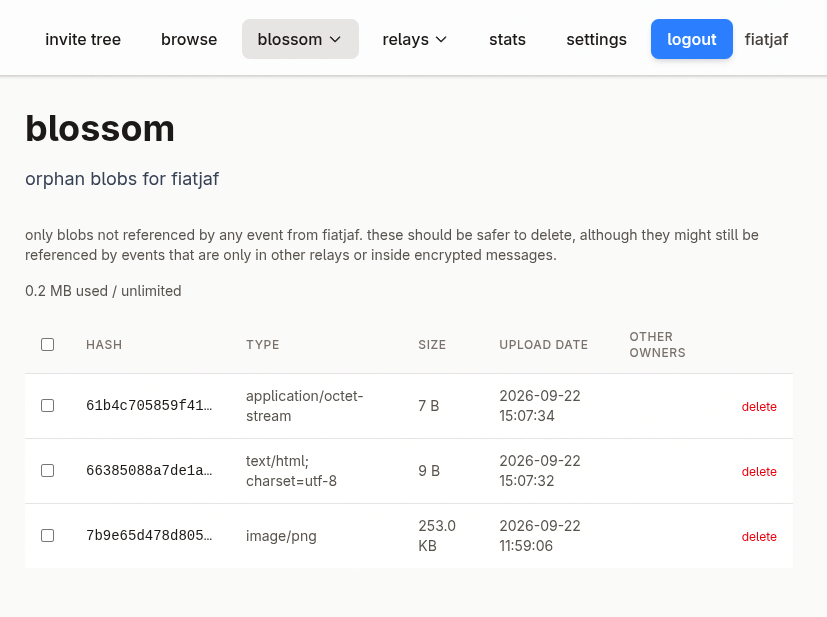827x617 pixels.
Task: Click the OTHER OWNERS column header
Action: coord(657,345)
